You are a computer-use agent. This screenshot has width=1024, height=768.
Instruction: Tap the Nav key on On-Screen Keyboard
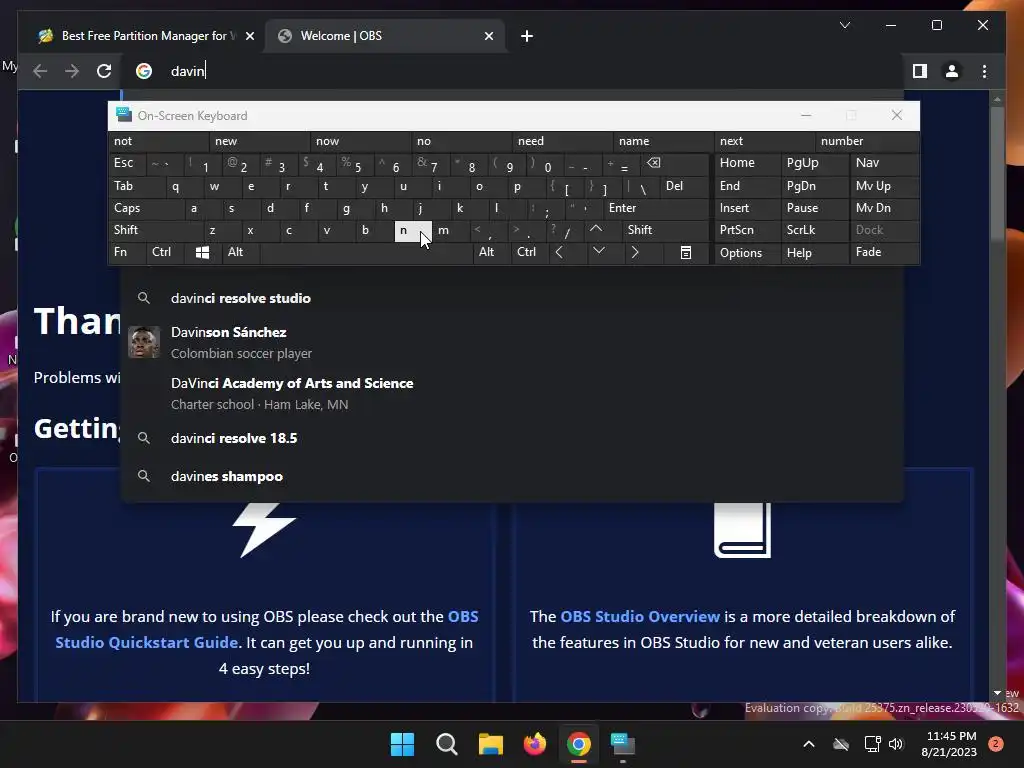(884, 163)
